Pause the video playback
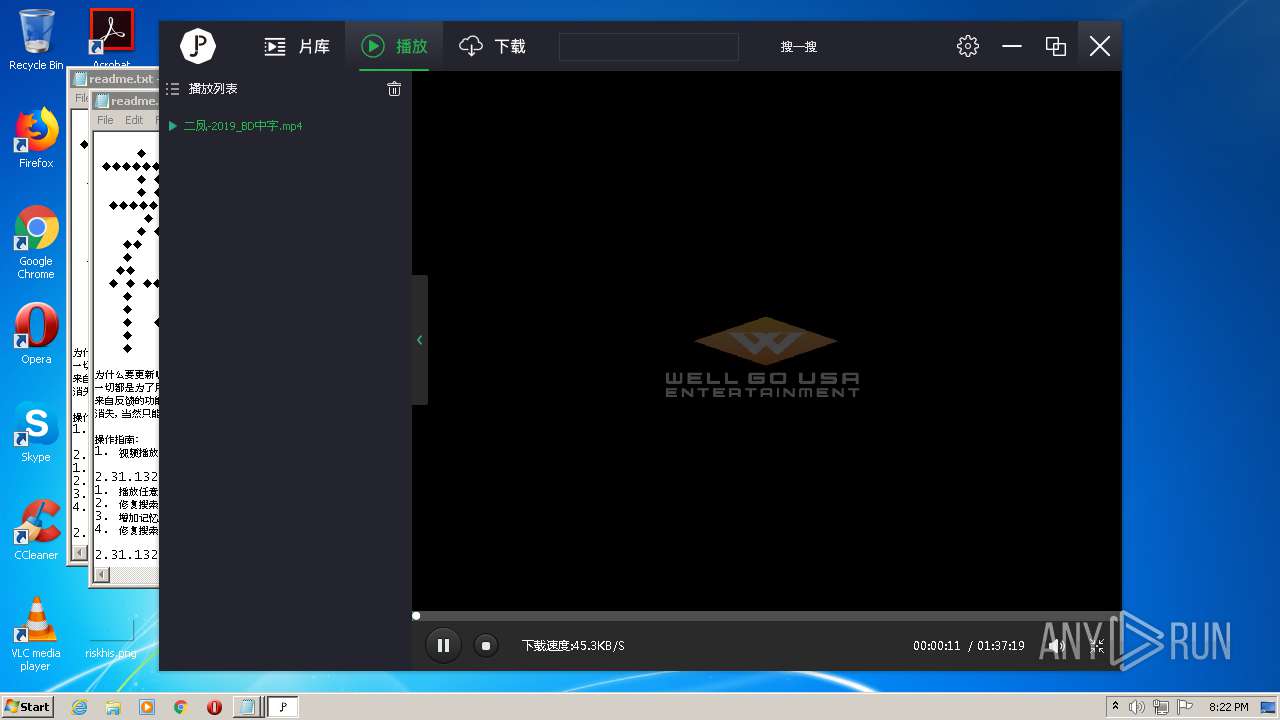The width and height of the screenshot is (1280, 720). pos(443,646)
